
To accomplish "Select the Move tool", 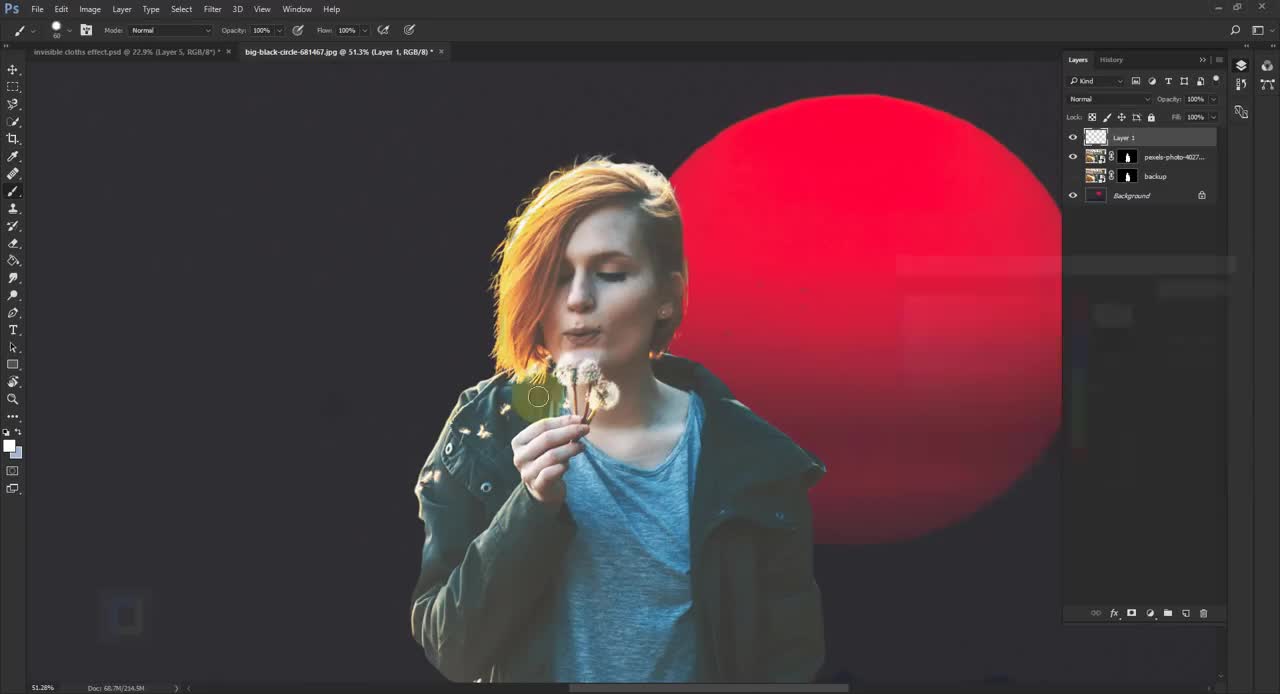I will pos(13,70).
